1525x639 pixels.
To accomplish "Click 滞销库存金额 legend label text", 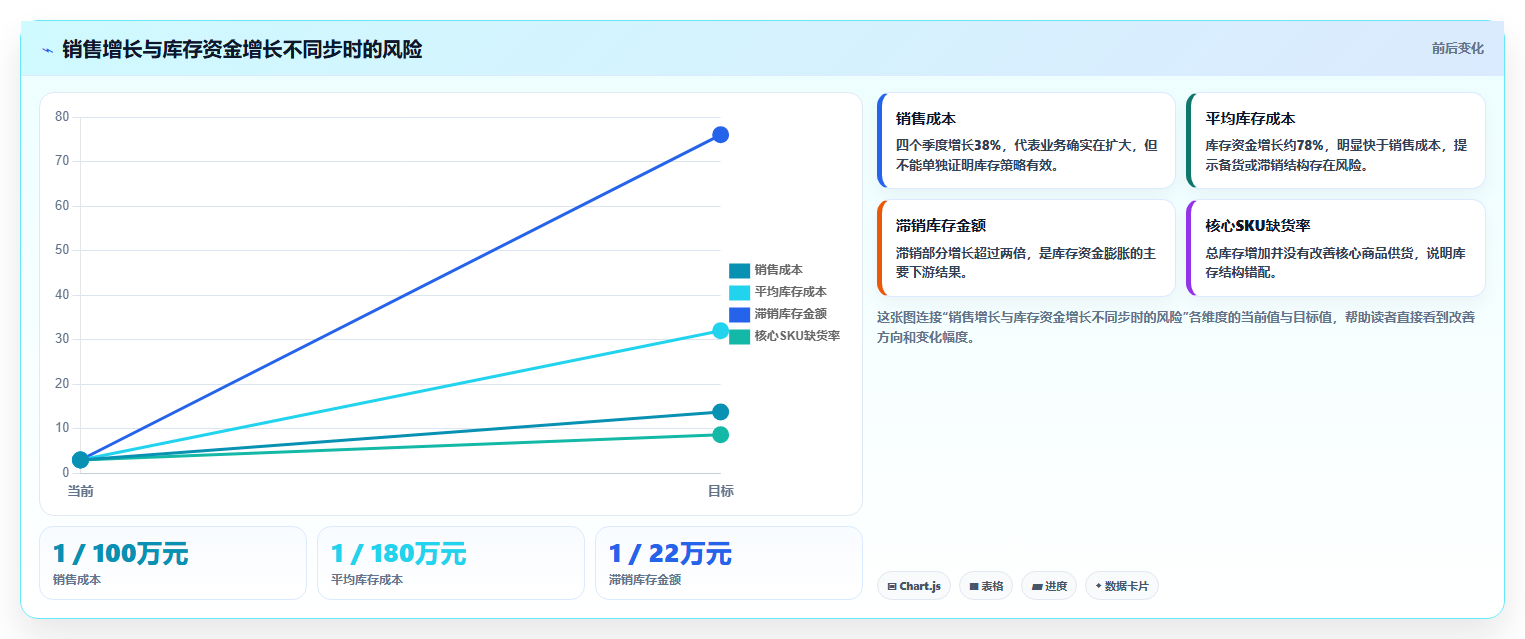I will (790, 314).
